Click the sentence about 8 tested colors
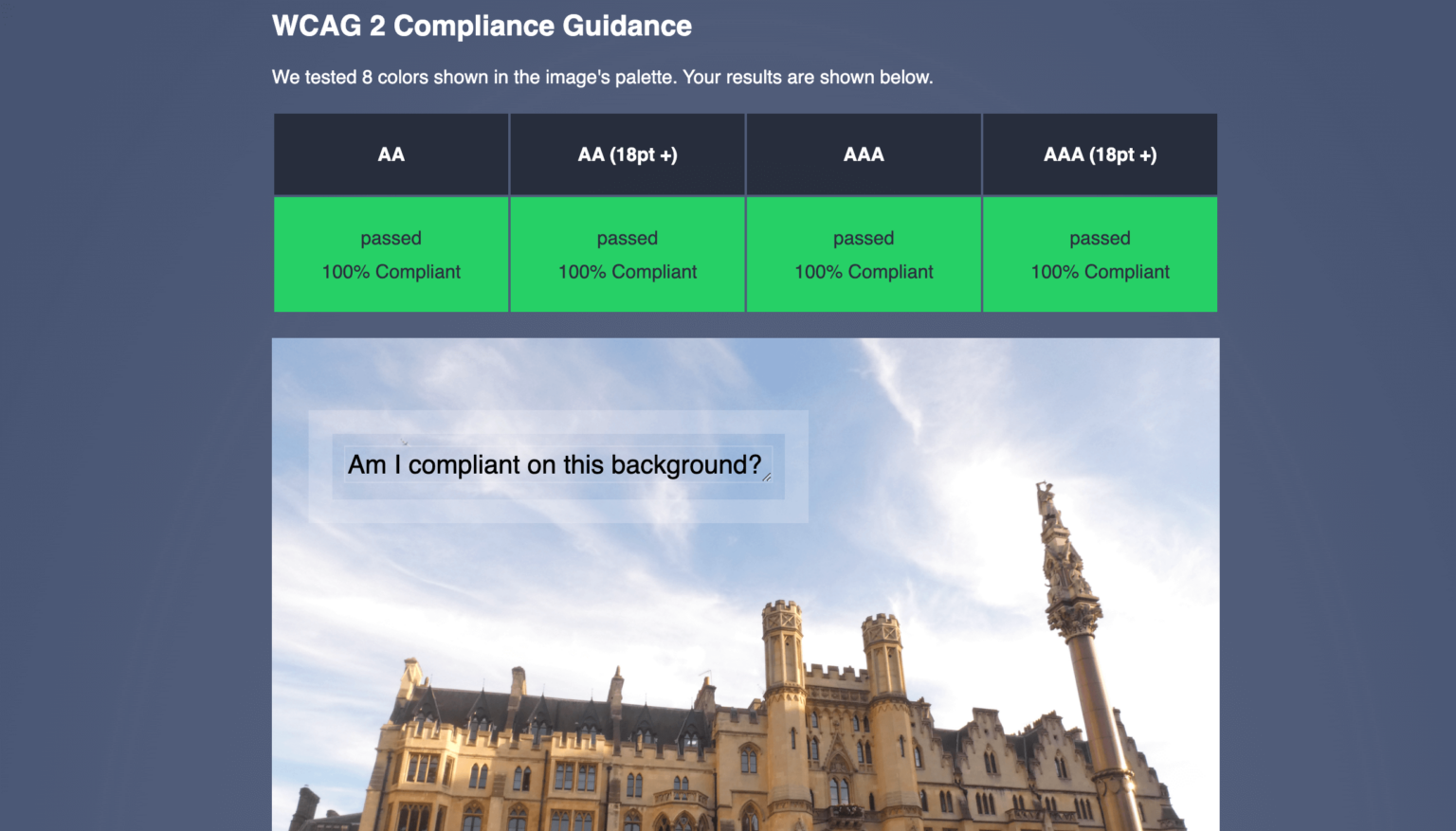The image size is (1456, 831). tap(602, 77)
